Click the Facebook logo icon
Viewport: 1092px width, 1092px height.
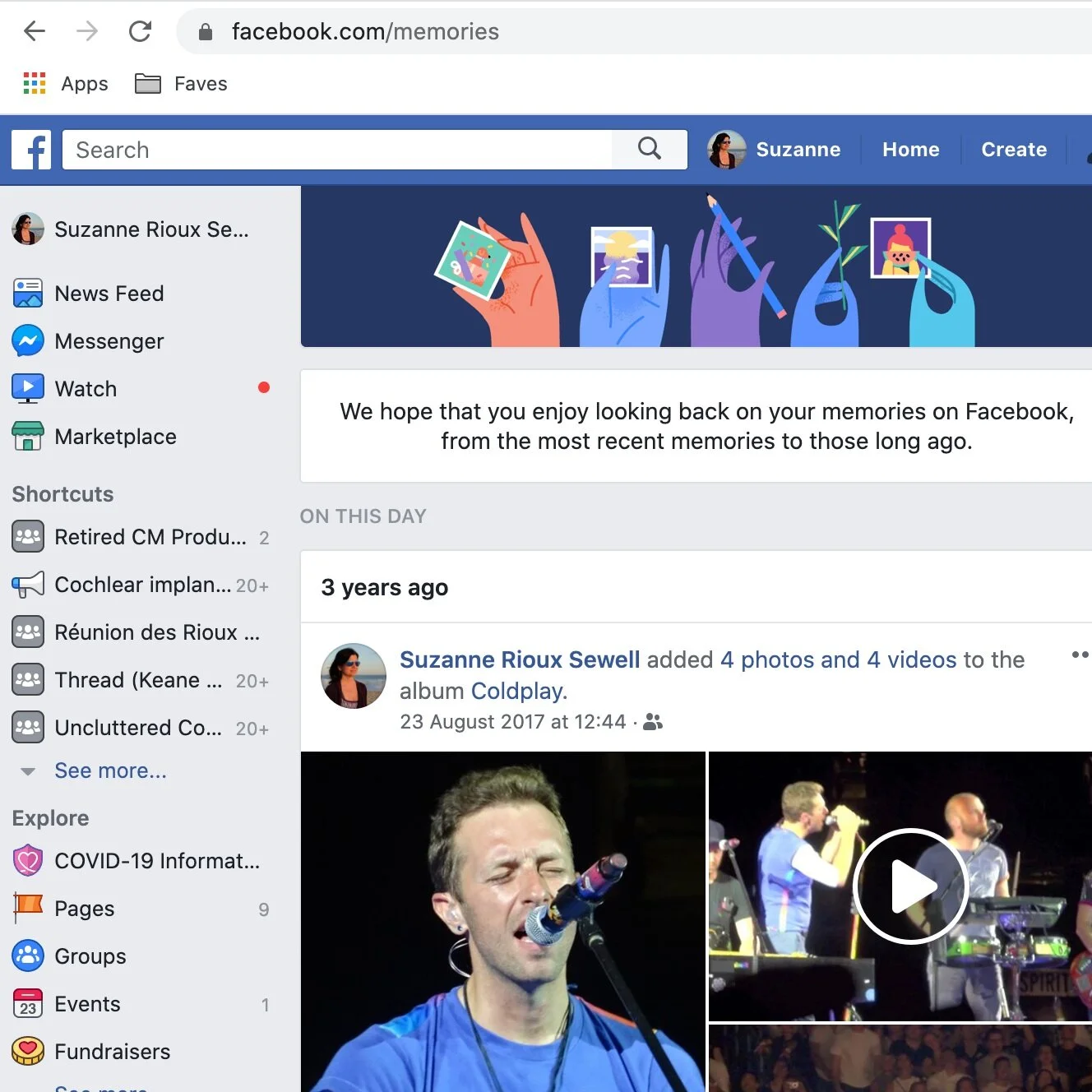tap(31, 150)
